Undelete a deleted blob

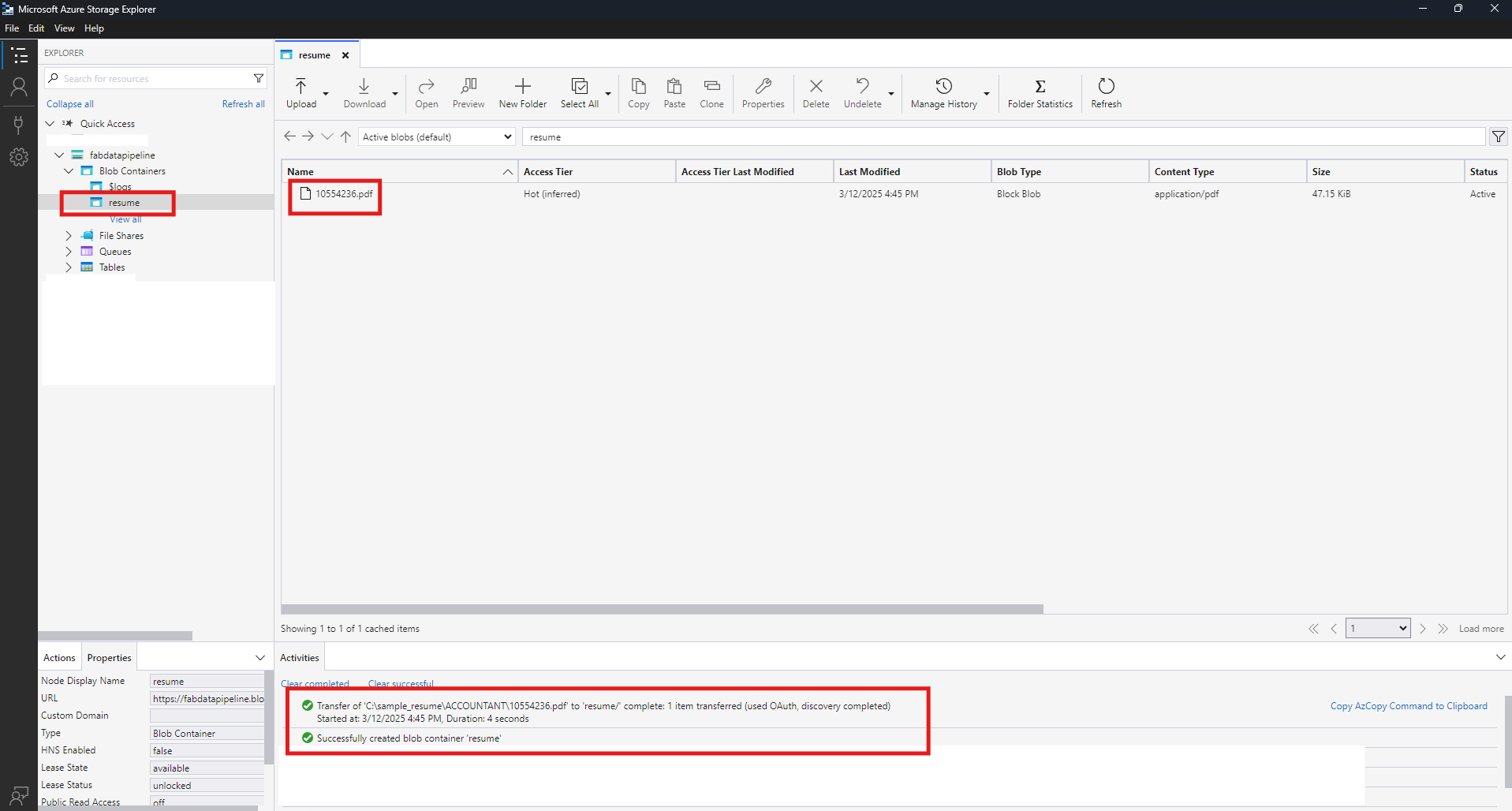click(861, 92)
